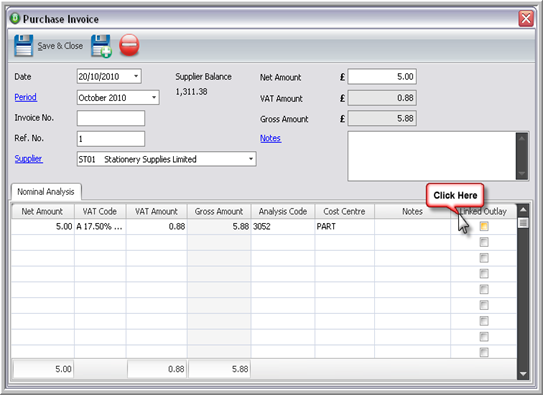Click the '3052' analysis code cell
The height and width of the screenshot is (395, 543).
tap(283, 227)
